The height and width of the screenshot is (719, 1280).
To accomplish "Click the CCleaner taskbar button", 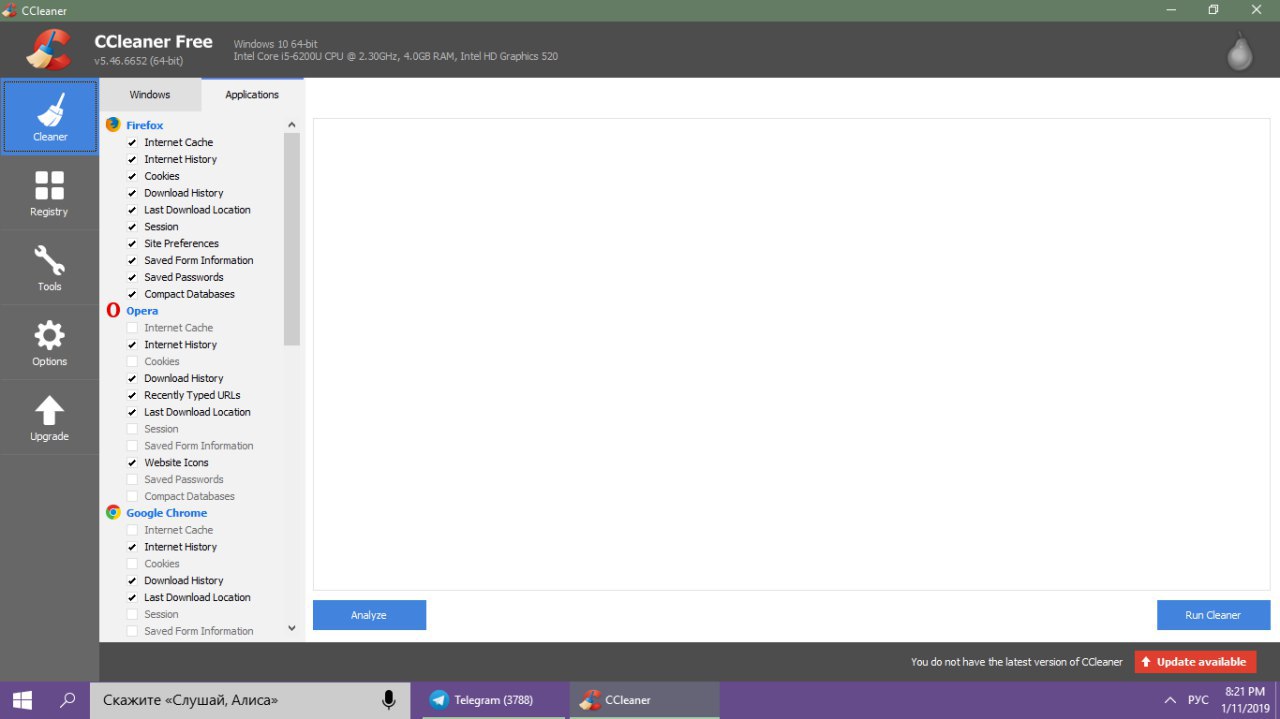I will click(645, 700).
